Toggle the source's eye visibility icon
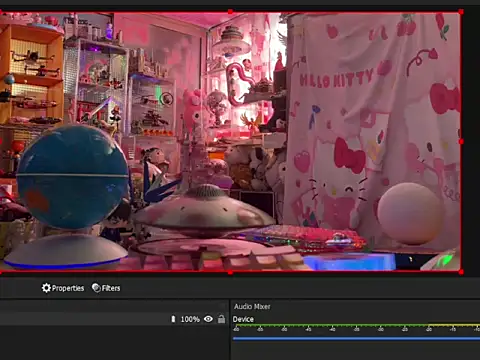 208,319
